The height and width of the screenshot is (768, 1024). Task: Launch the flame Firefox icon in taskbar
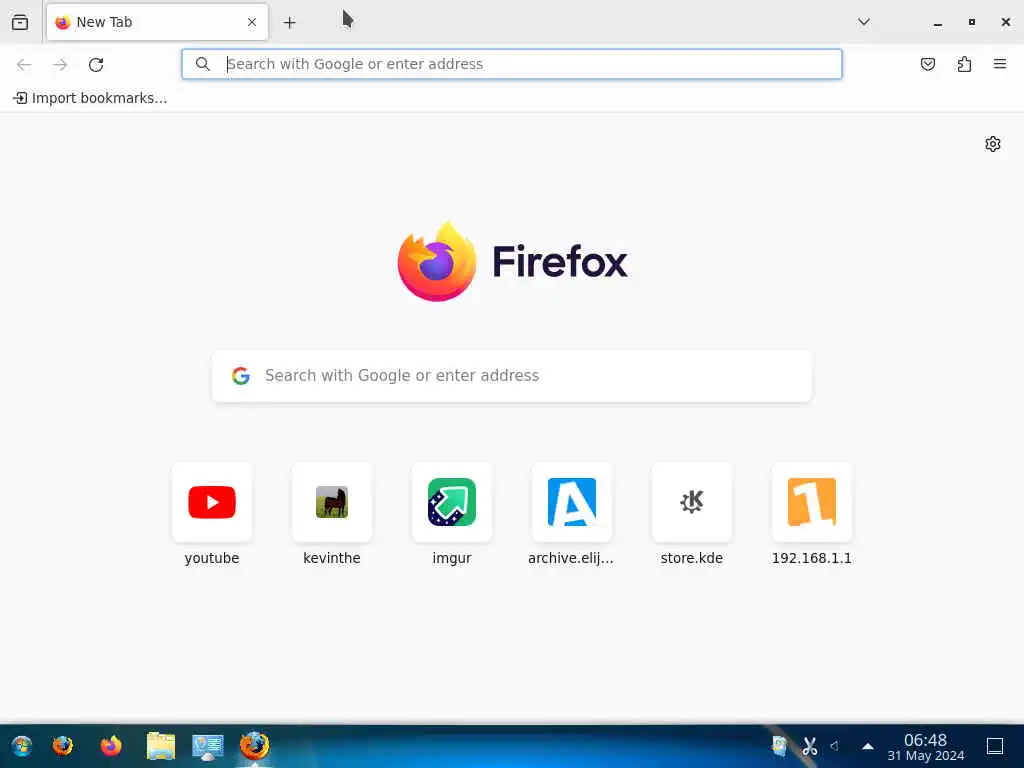[111, 746]
